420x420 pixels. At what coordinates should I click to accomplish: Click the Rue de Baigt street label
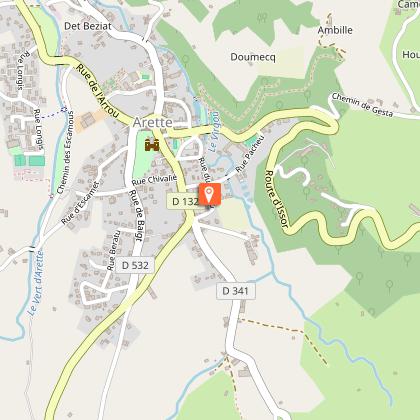point(137,216)
